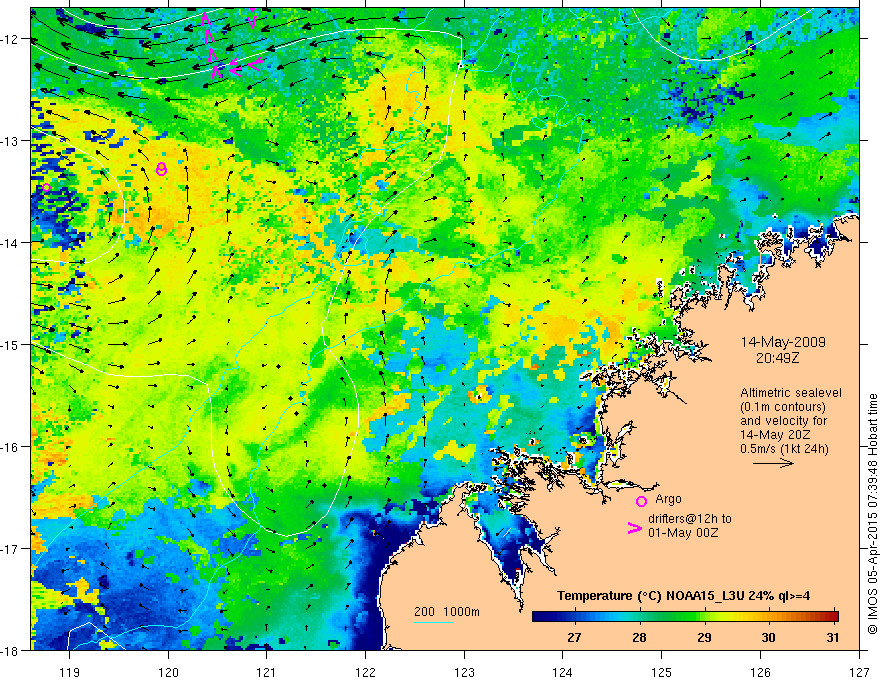Click the cyan isobath legend line under 200 1000m

coord(434,622)
